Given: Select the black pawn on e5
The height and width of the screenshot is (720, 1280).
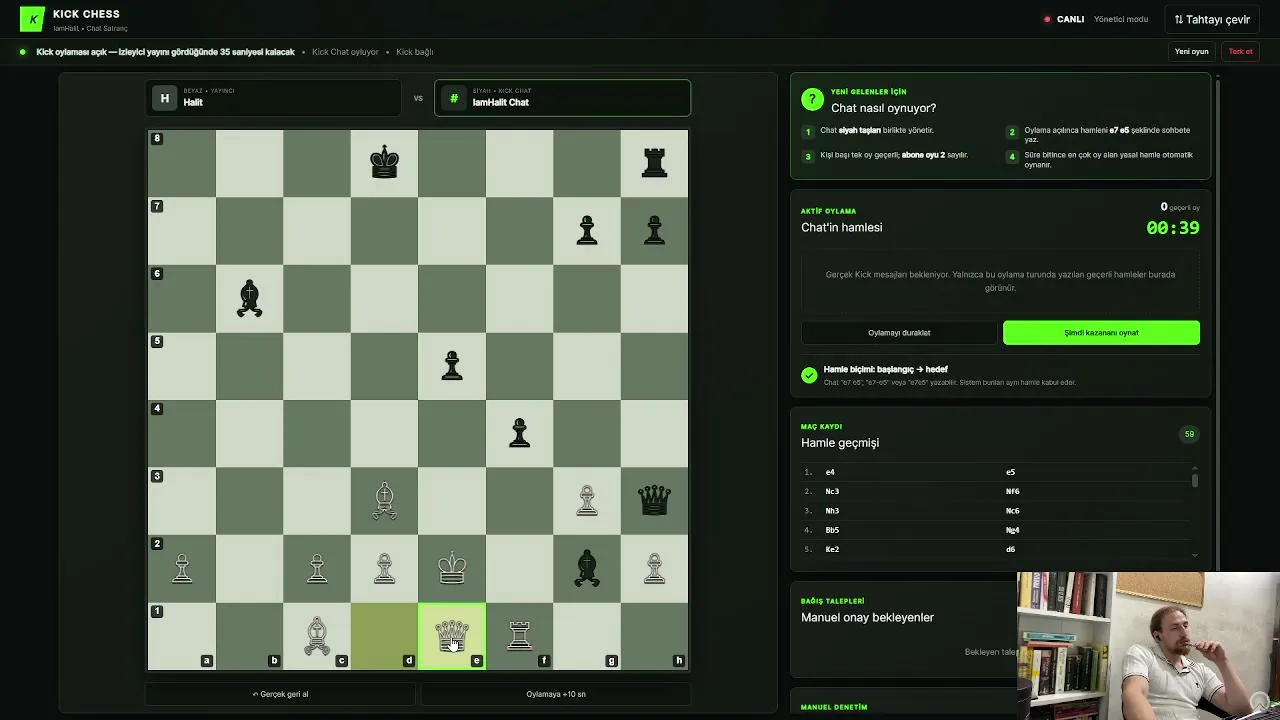Looking at the screenshot, I should [452, 365].
